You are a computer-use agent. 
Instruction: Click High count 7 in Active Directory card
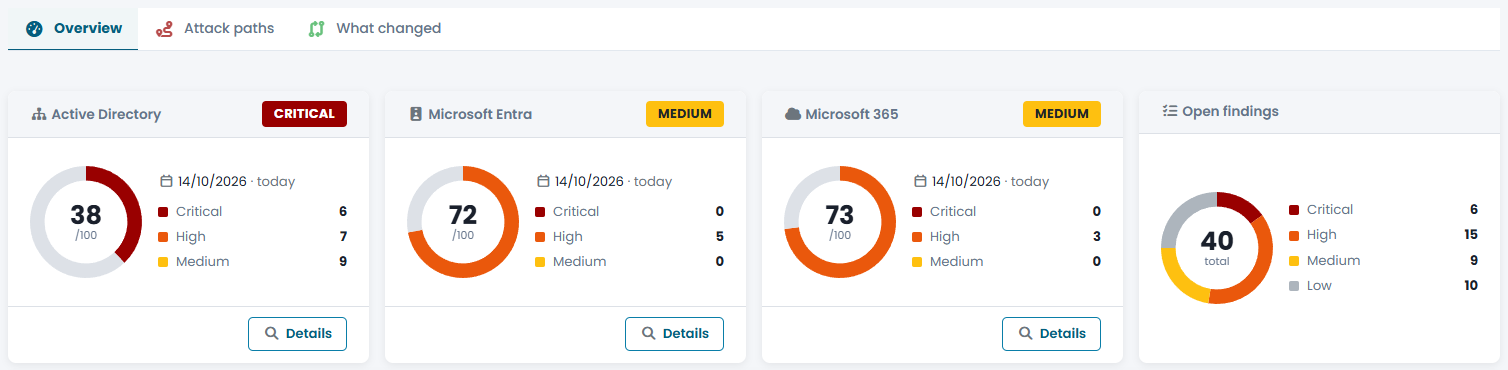point(342,237)
